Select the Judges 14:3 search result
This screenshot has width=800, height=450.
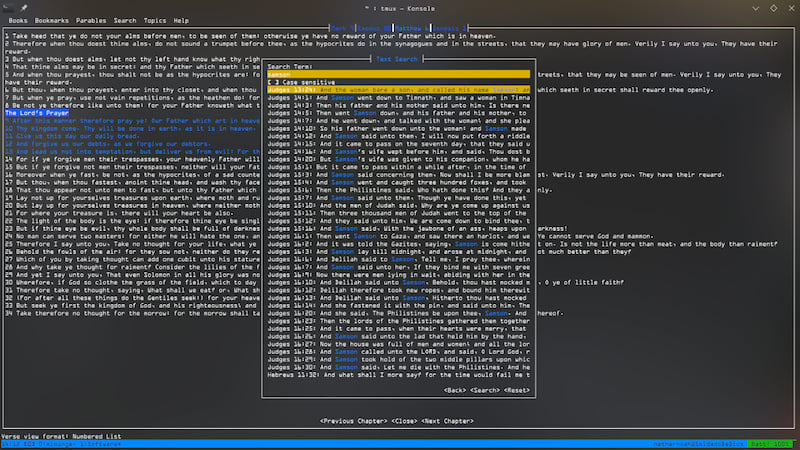pyautogui.click(x=398, y=105)
